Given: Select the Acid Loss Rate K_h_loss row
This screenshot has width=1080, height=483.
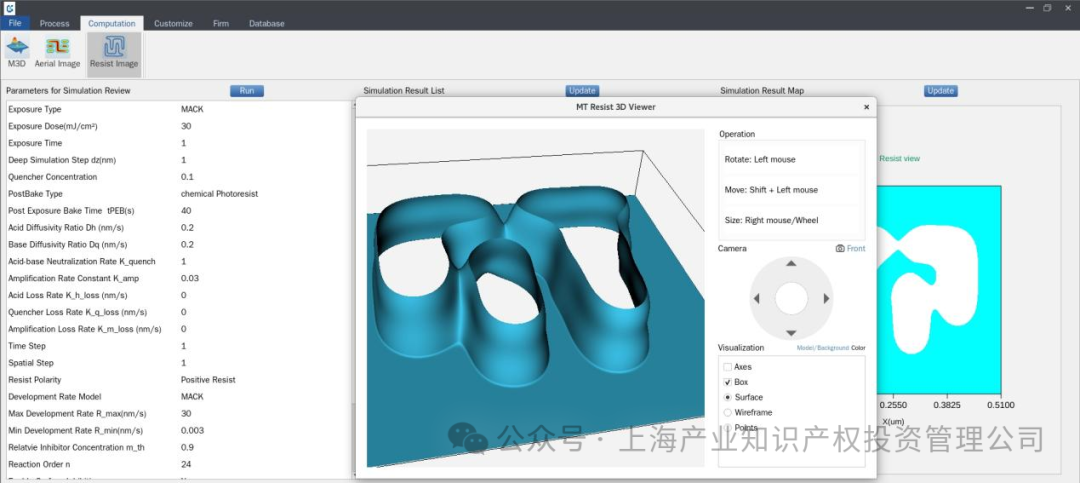Looking at the screenshot, I should 179,295.
